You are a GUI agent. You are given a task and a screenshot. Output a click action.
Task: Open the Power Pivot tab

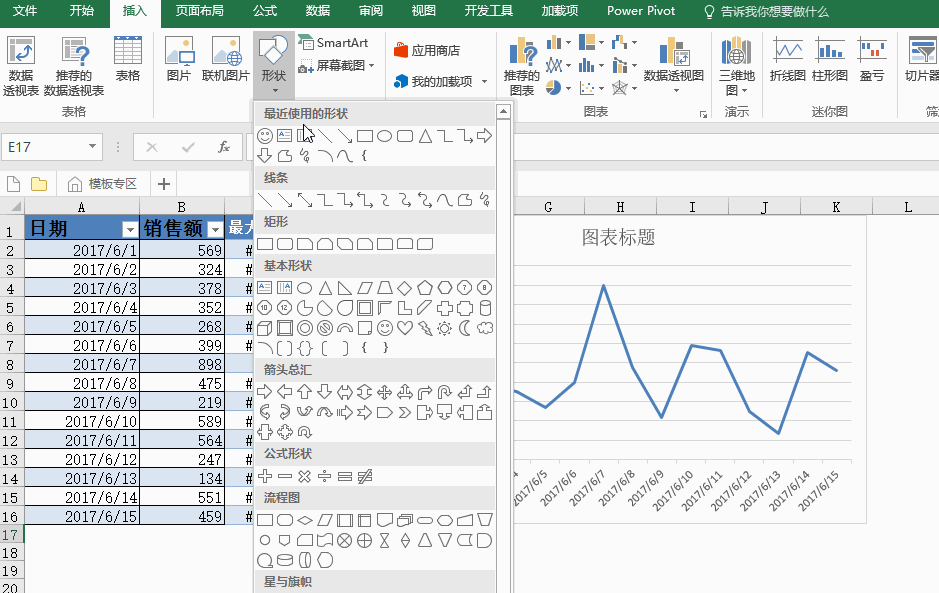[x=641, y=11]
